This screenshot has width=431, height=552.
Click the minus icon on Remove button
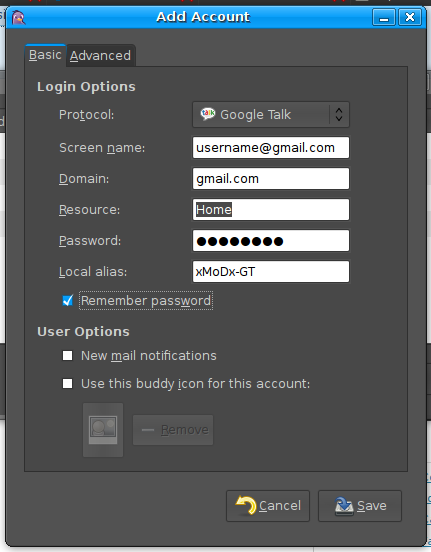148,430
